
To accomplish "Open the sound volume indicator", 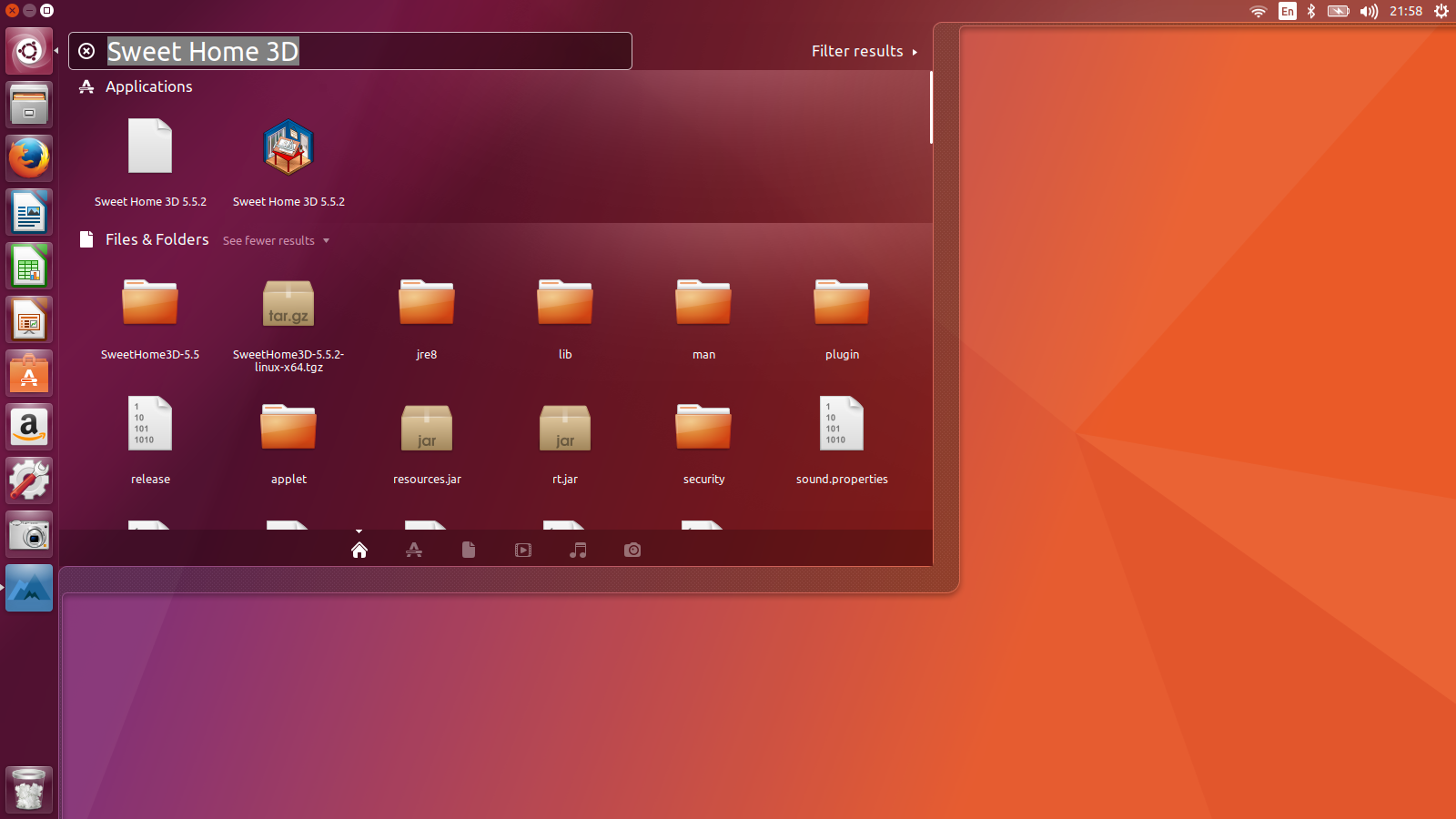I will [1369, 11].
